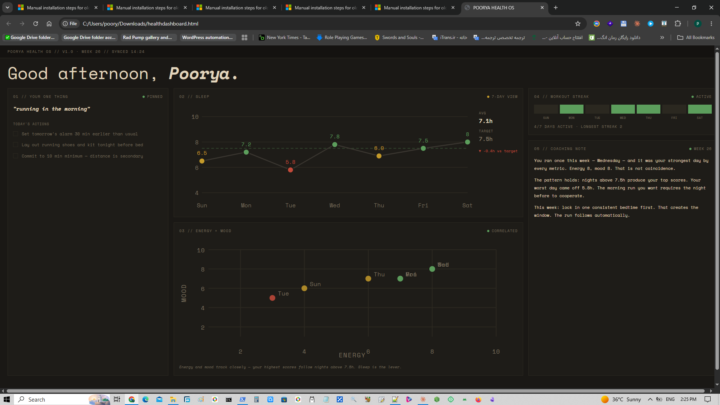Click the vertical page scrollbar
The height and width of the screenshot is (405, 720).
coord(717,211)
